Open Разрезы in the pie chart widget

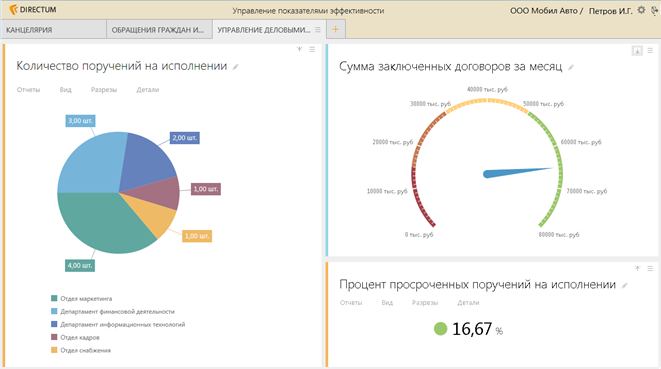pos(104,89)
